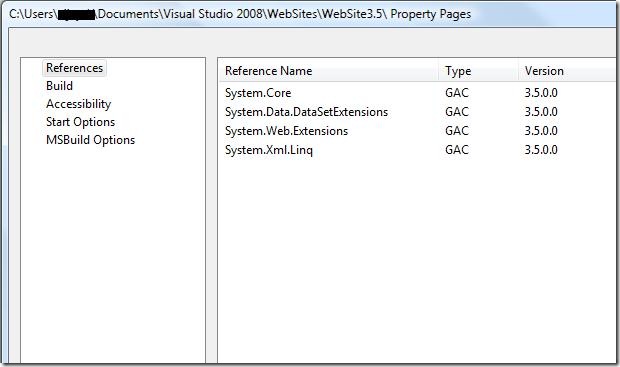Sort by Reference Name column header
Screen dimensions: 620x367
point(329,71)
